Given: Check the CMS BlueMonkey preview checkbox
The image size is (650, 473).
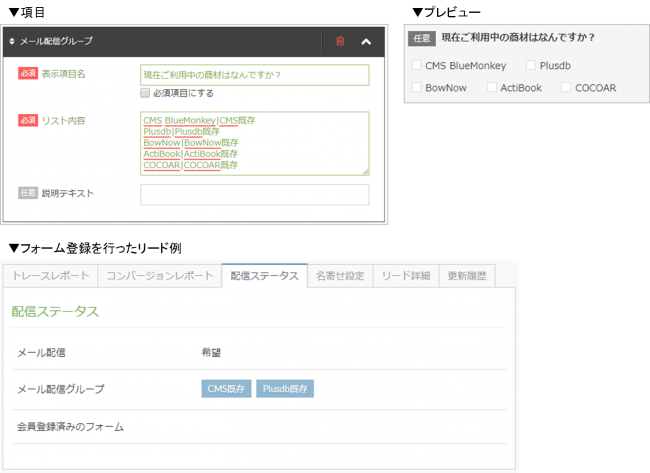Looking at the screenshot, I should (x=416, y=65).
